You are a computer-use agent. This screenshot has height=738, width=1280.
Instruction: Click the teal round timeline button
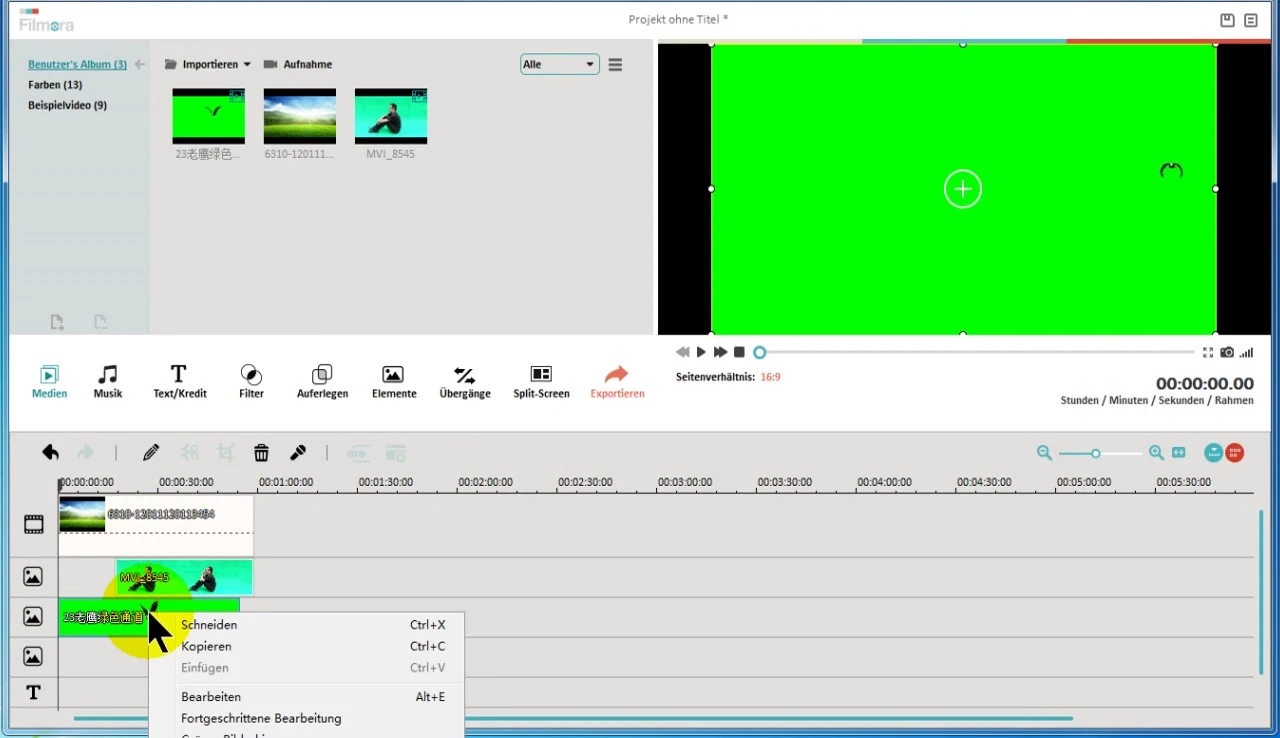coord(1214,453)
